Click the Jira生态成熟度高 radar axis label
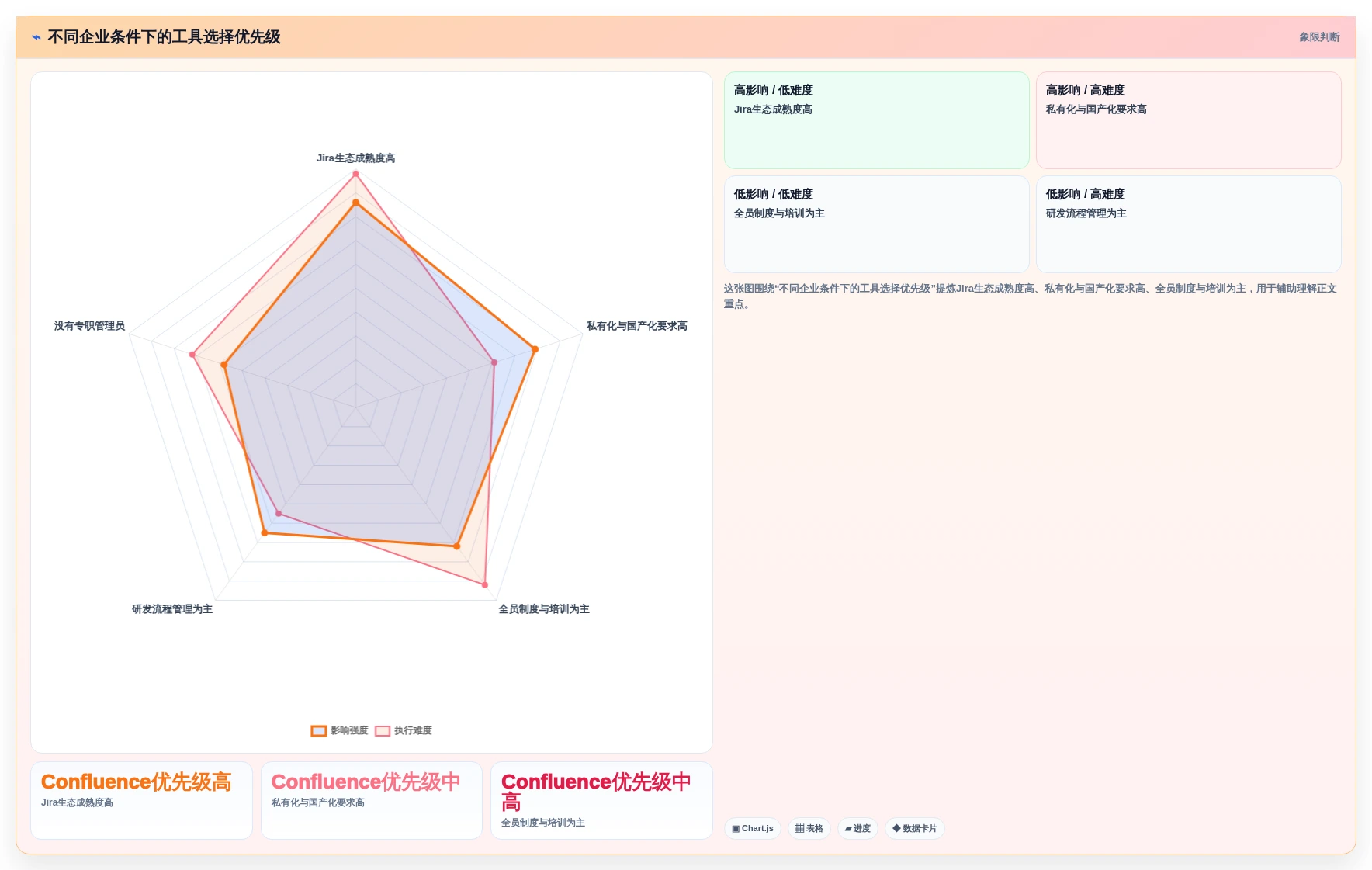 (x=355, y=158)
